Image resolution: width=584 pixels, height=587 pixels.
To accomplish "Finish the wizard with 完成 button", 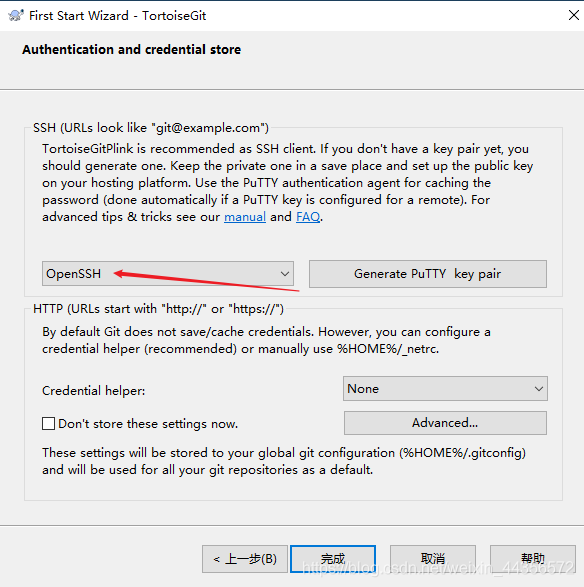I will pos(333,559).
